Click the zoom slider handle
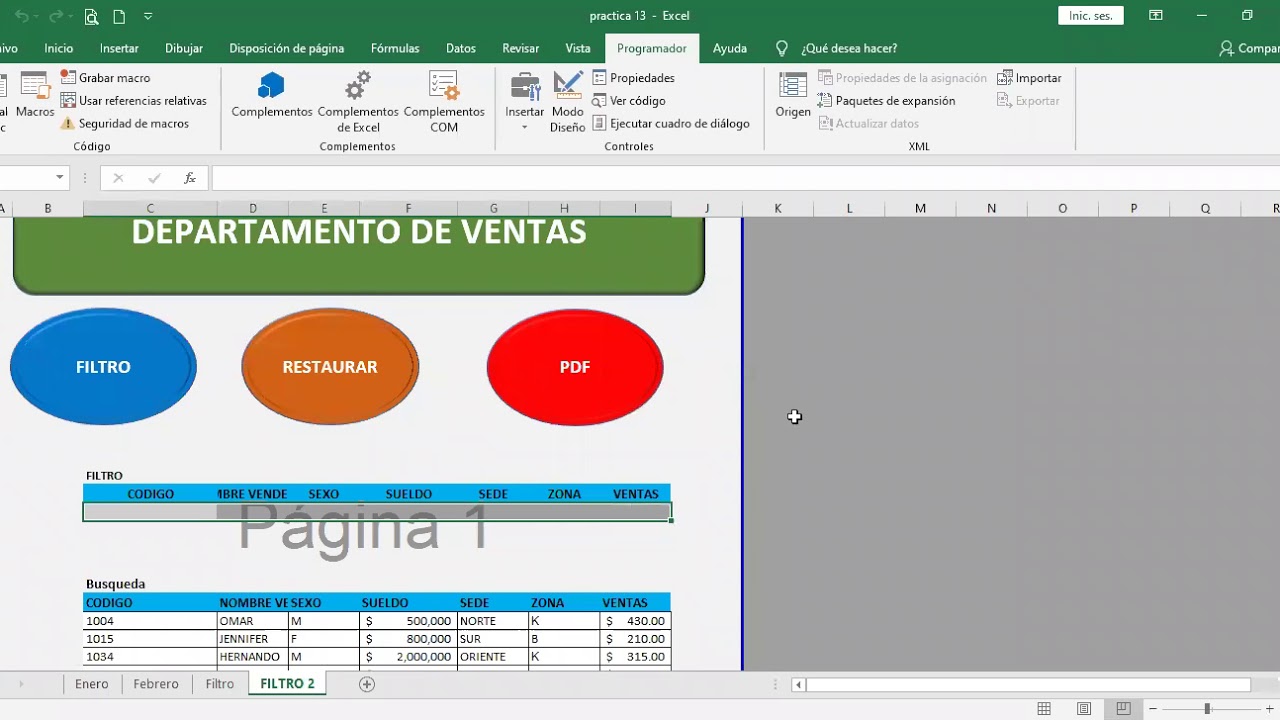Viewport: 1280px width, 720px height. pos(1207,709)
